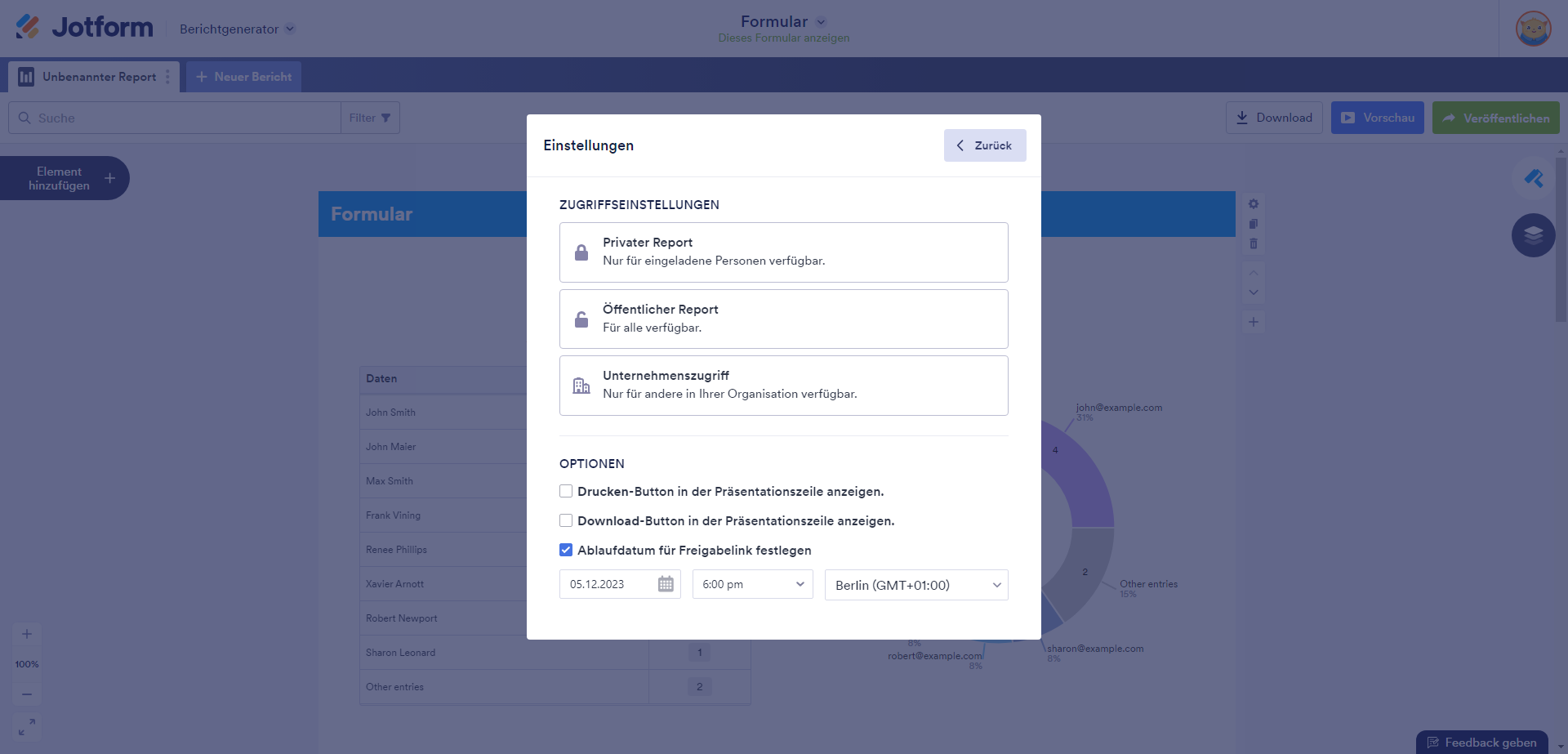Click the Suche search field
The height and width of the screenshot is (754, 1568).
click(x=175, y=118)
